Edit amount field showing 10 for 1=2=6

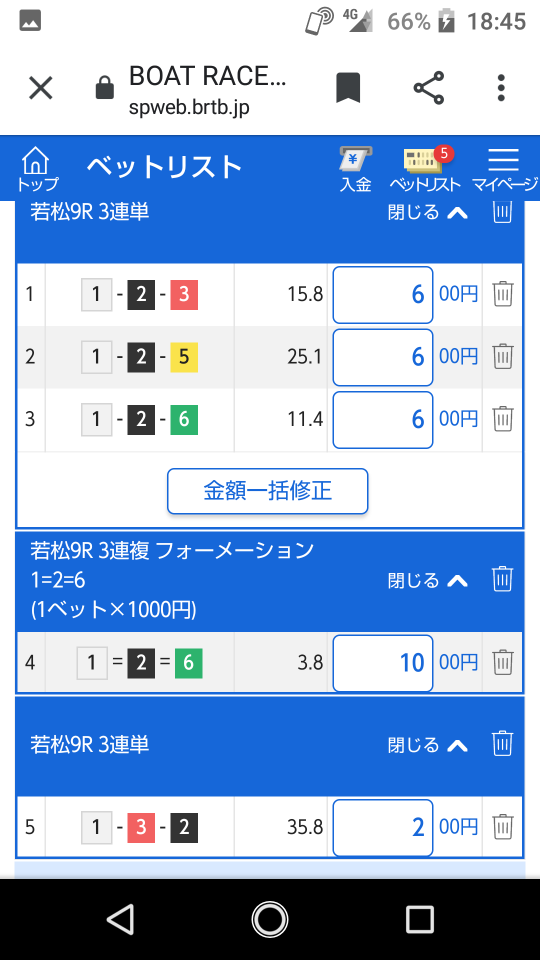pyautogui.click(x=383, y=662)
